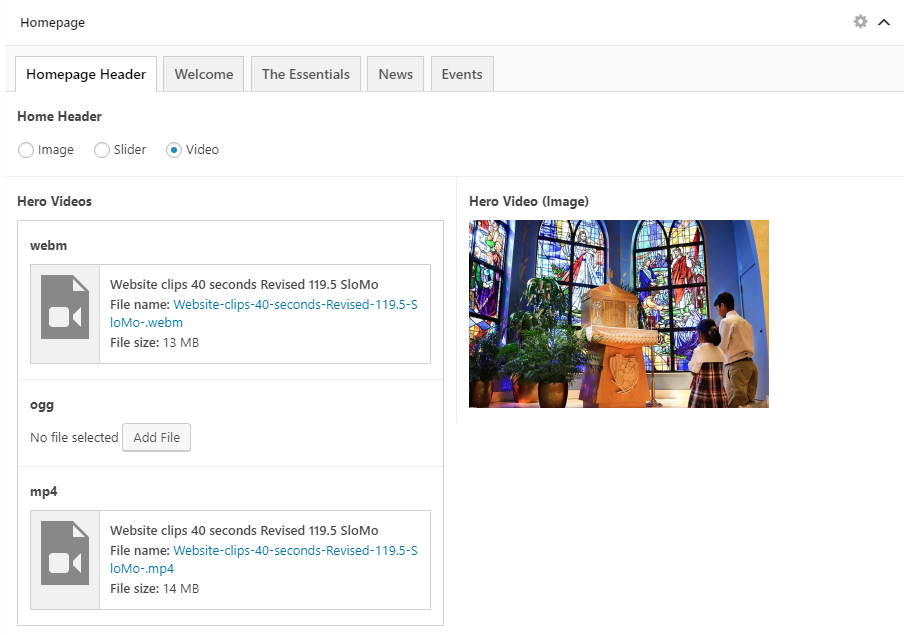Select the Image radio button
Image resolution: width=904 pixels, height=635 pixels.
coord(26,150)
